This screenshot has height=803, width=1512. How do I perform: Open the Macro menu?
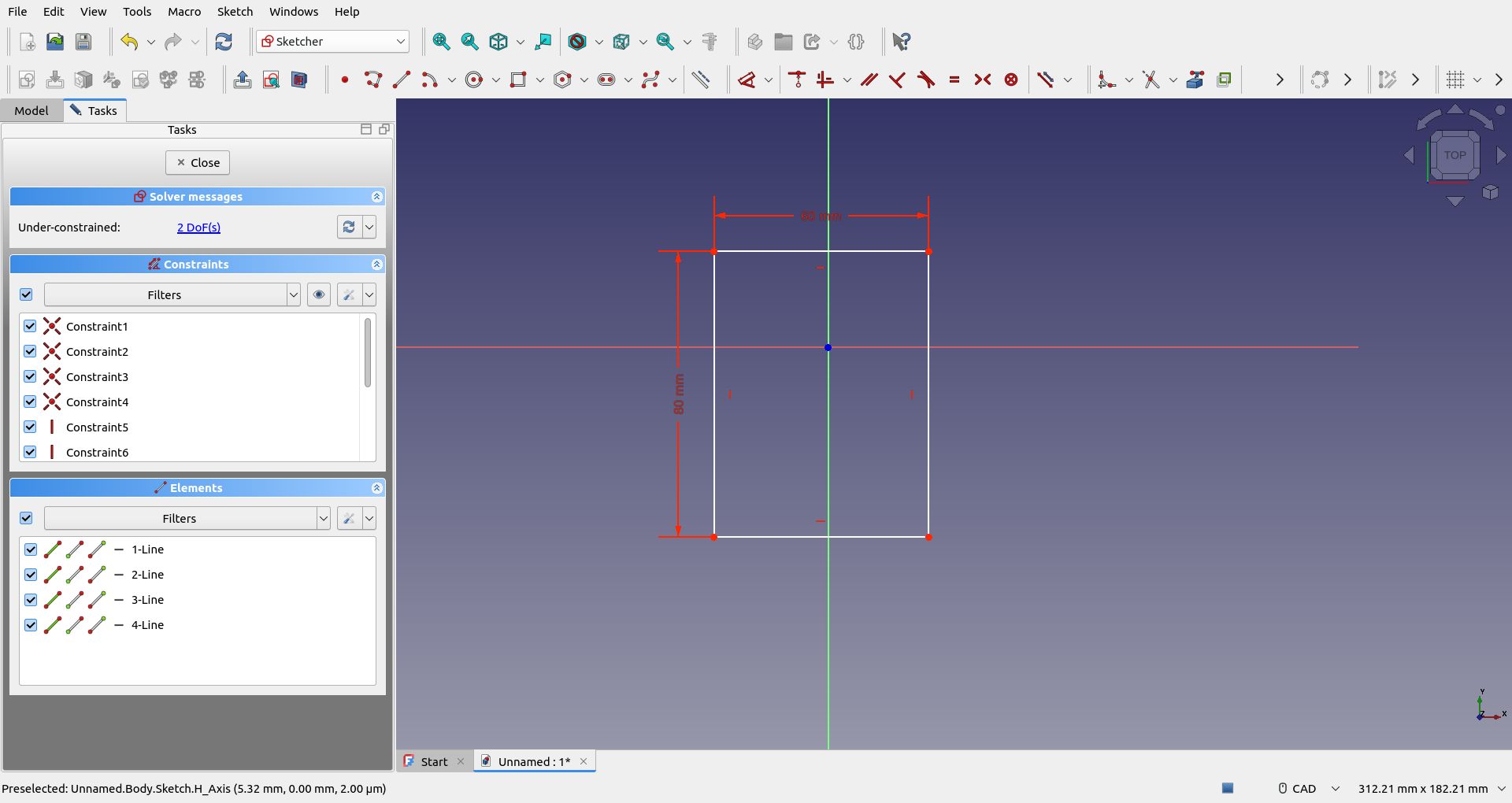[184, 12]
